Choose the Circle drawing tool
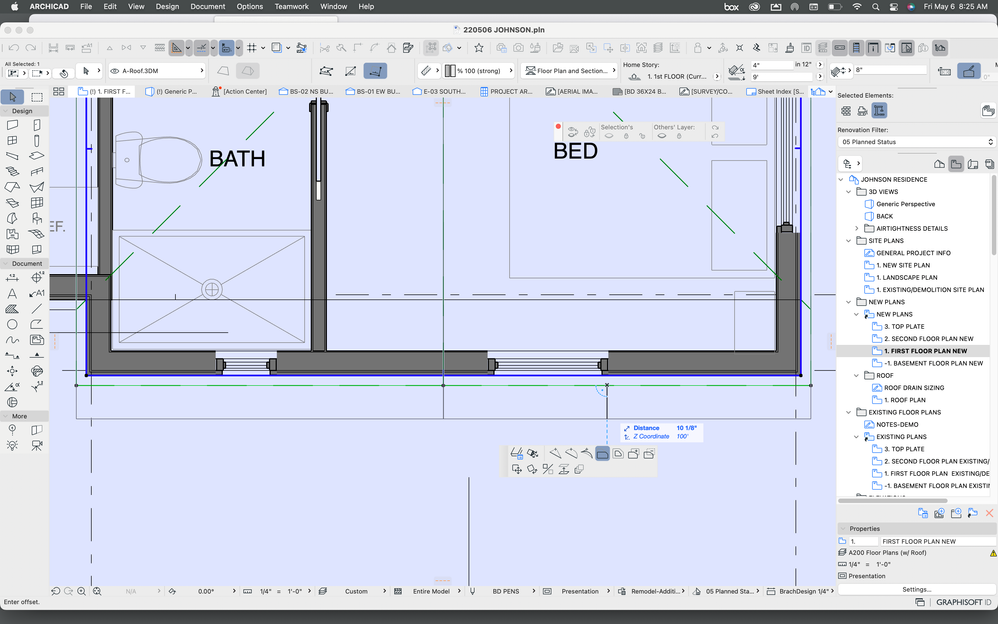 tap(12, 324)
